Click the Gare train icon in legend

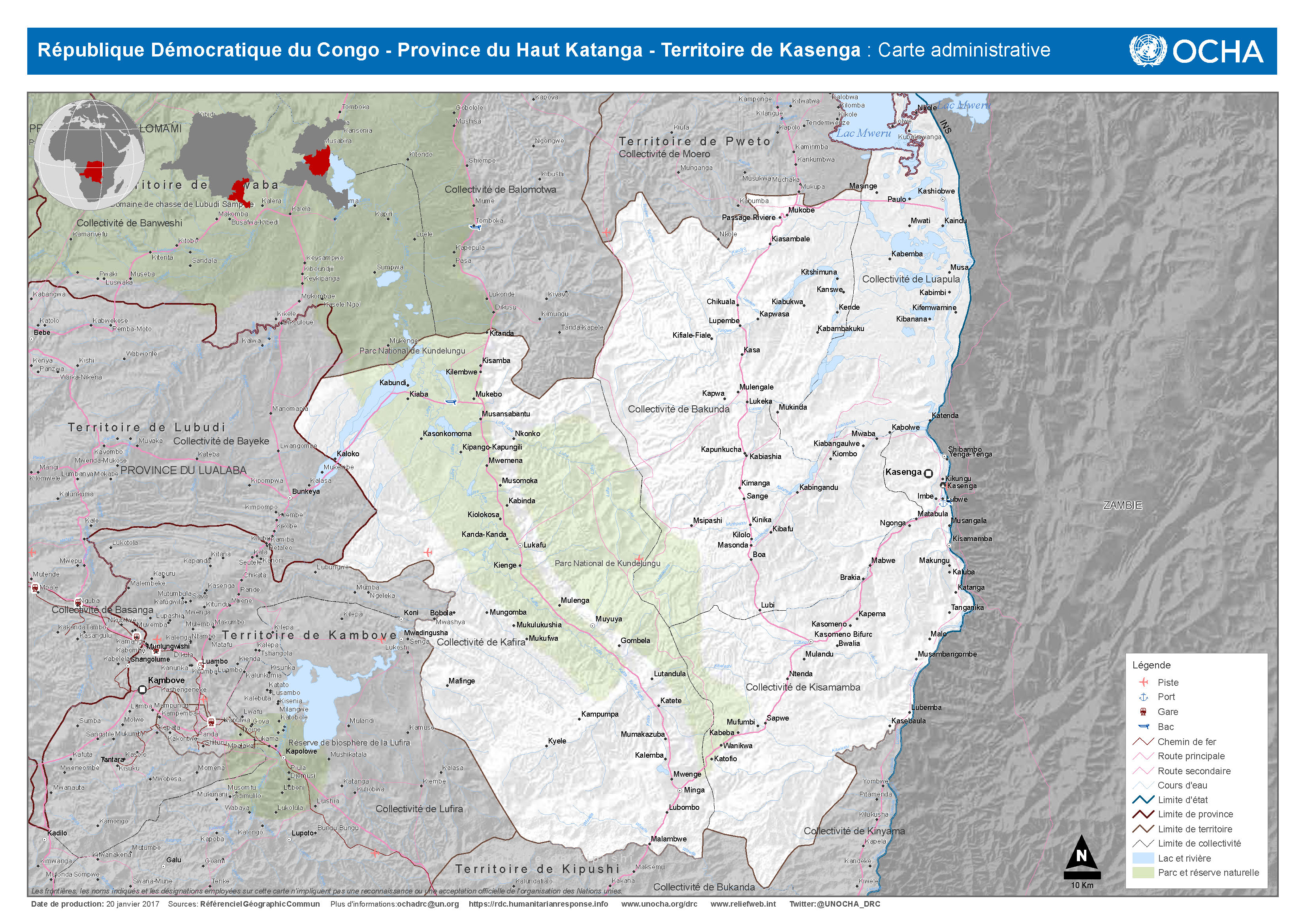point(1143,712)
